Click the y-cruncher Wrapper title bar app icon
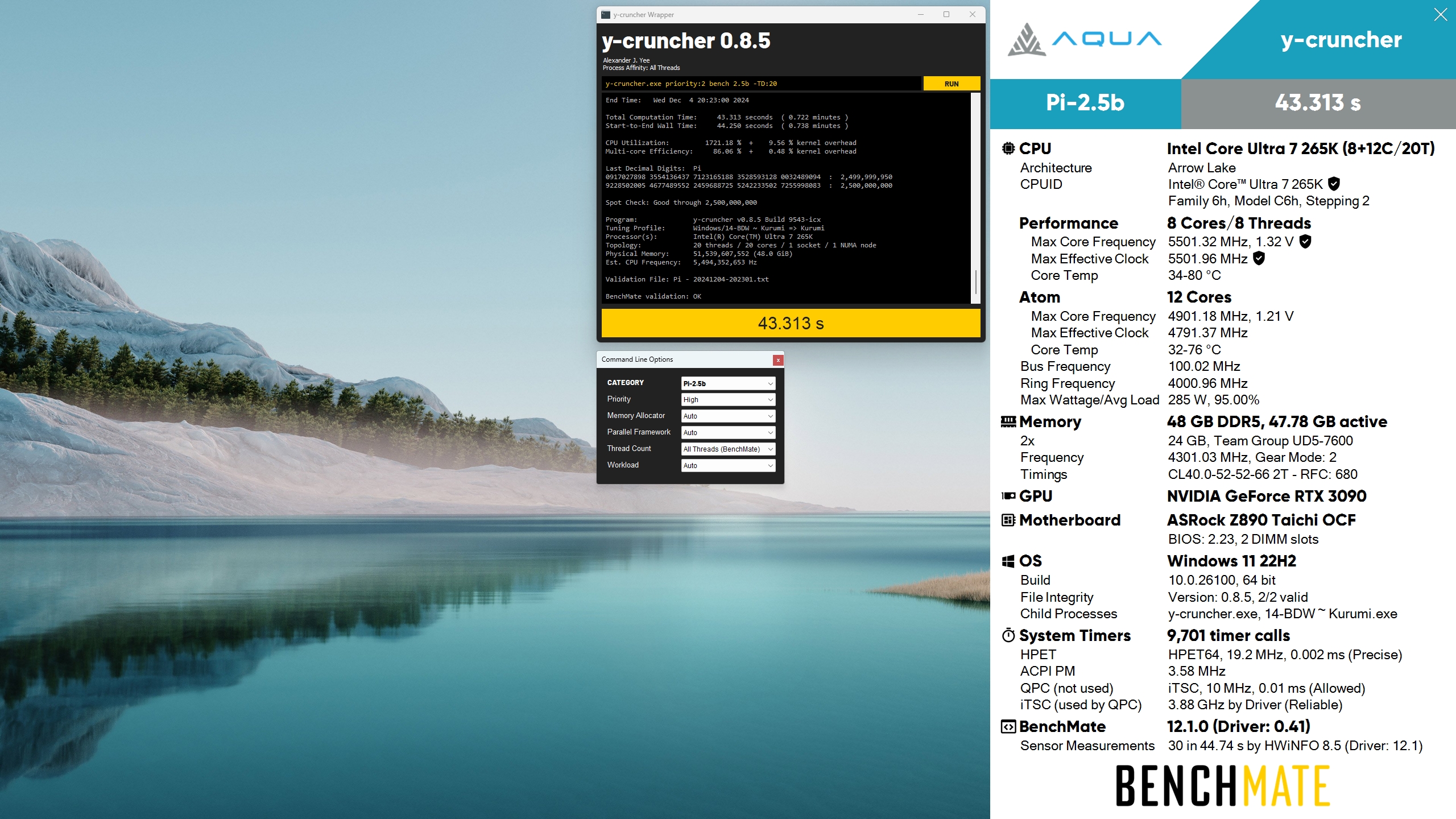The image size is (1456, 819). point(606,15)
